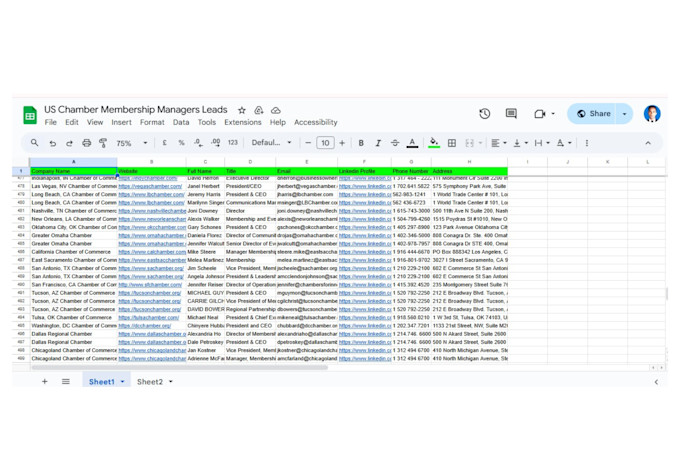Open horizontal align dropdown
The image size is (680, 459).
[499, 143]
